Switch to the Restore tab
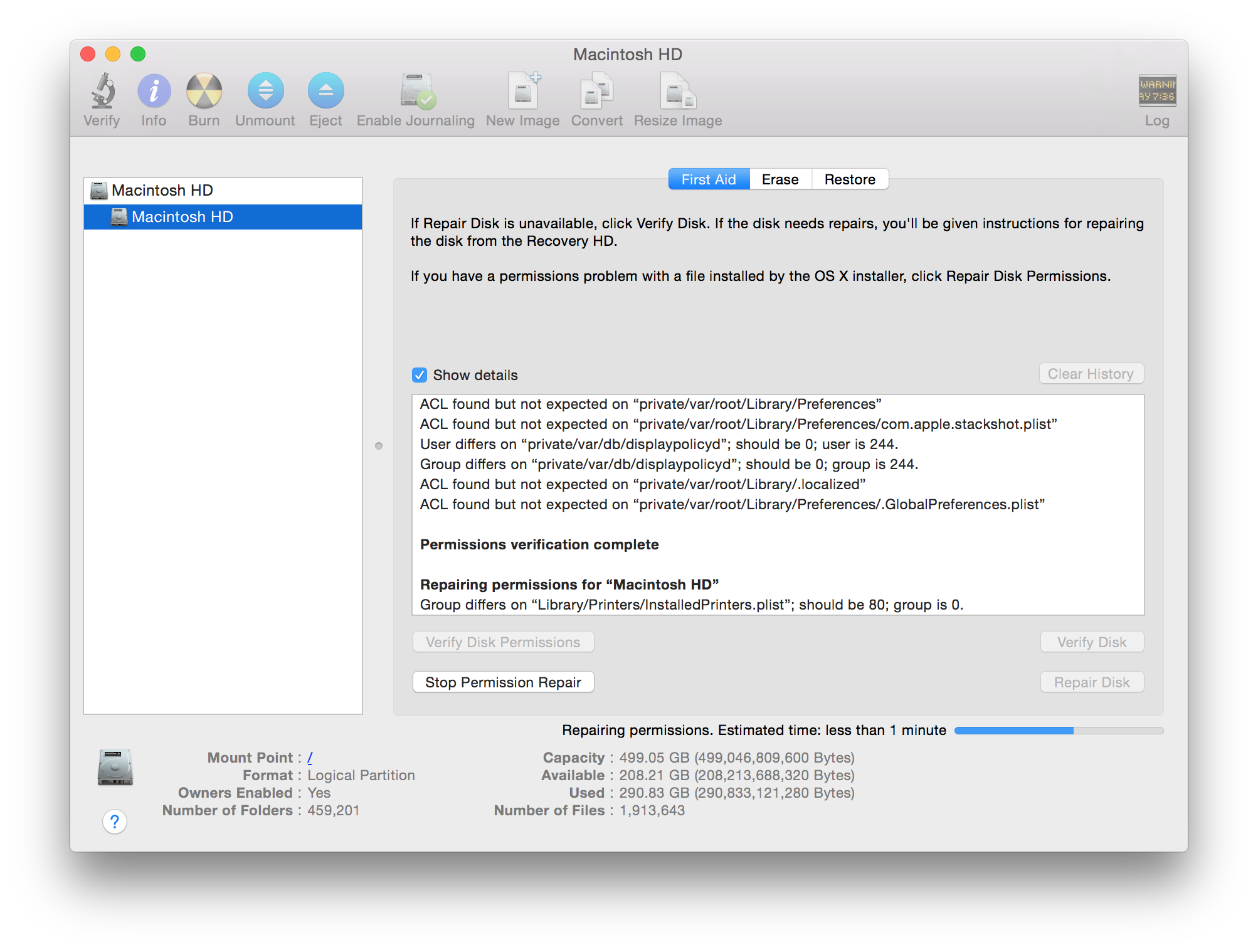 coord(850,179)
